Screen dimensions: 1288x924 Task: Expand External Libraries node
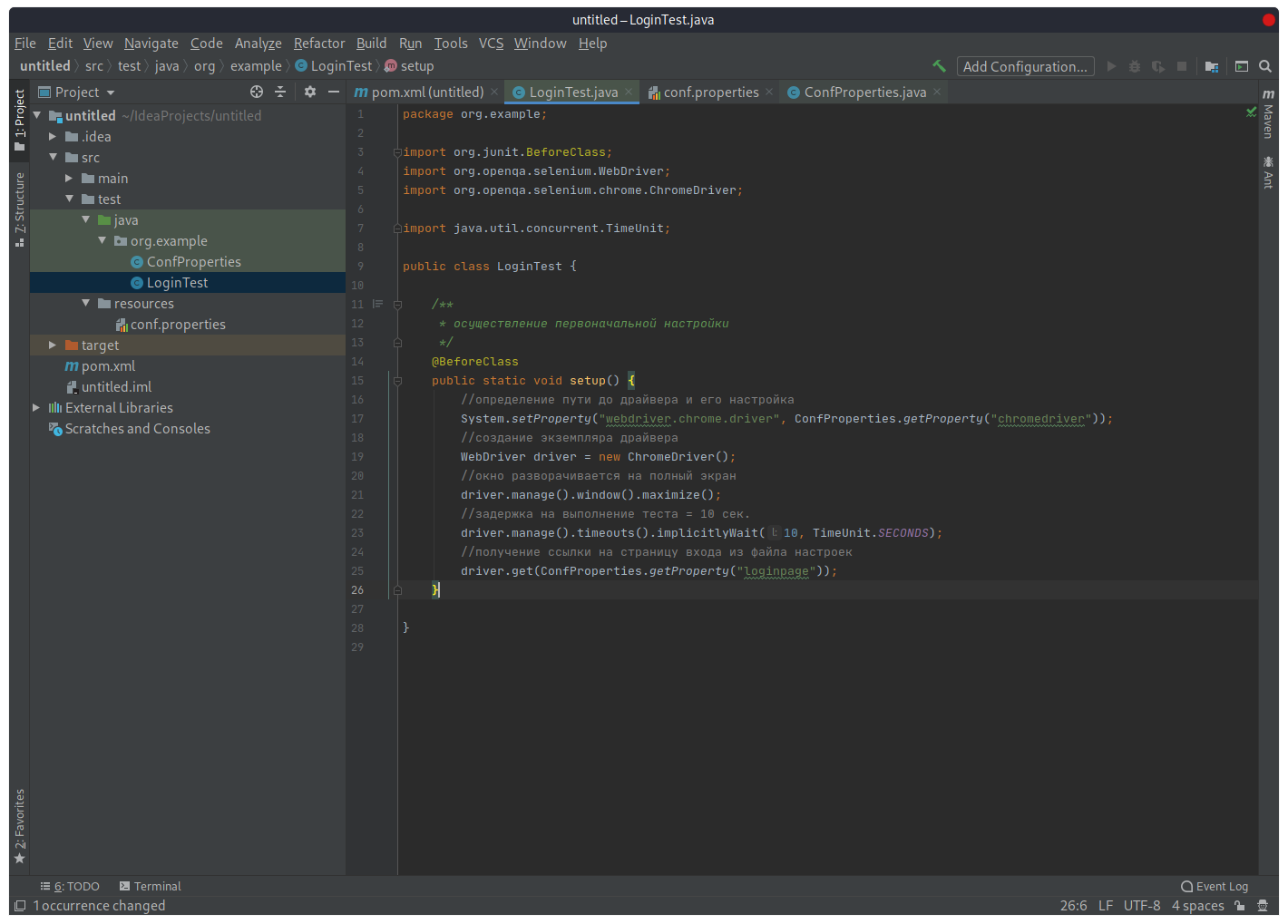coord(36,407)
